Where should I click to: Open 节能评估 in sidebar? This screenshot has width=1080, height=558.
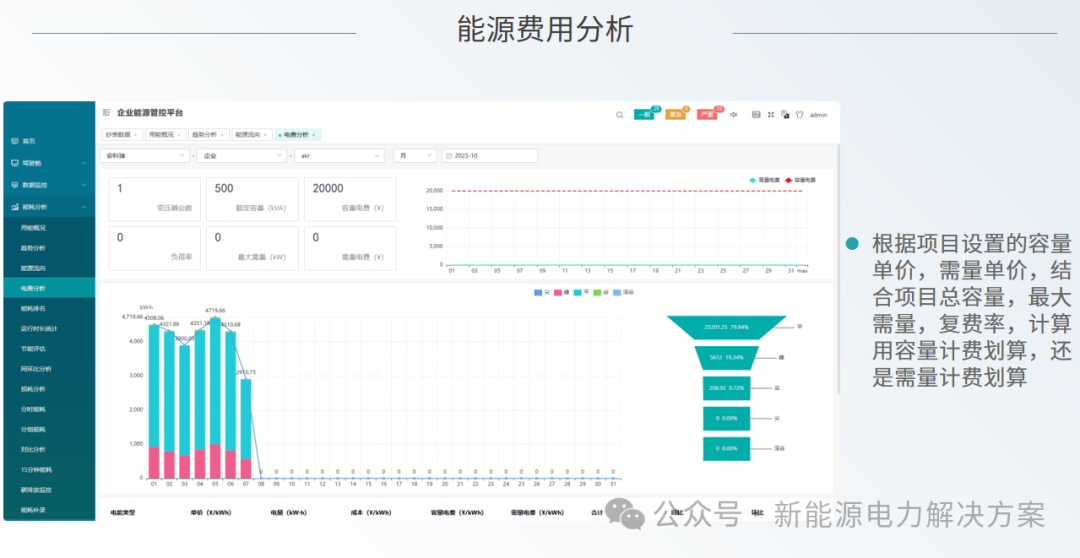click(x=49, y=349)
